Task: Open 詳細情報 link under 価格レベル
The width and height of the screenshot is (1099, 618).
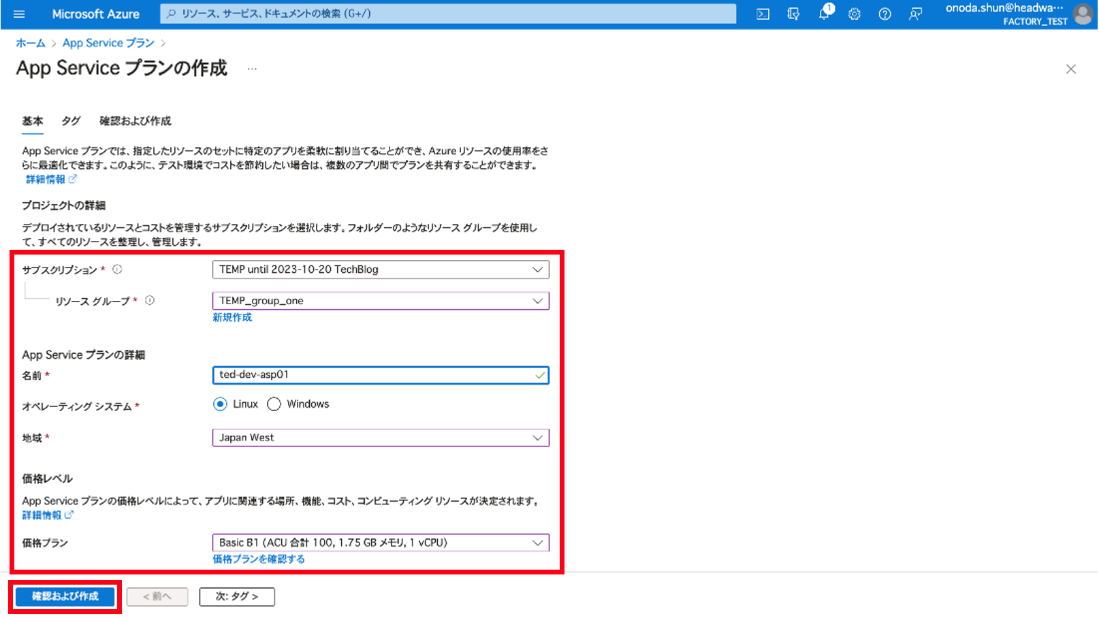Action: (47, 515)
